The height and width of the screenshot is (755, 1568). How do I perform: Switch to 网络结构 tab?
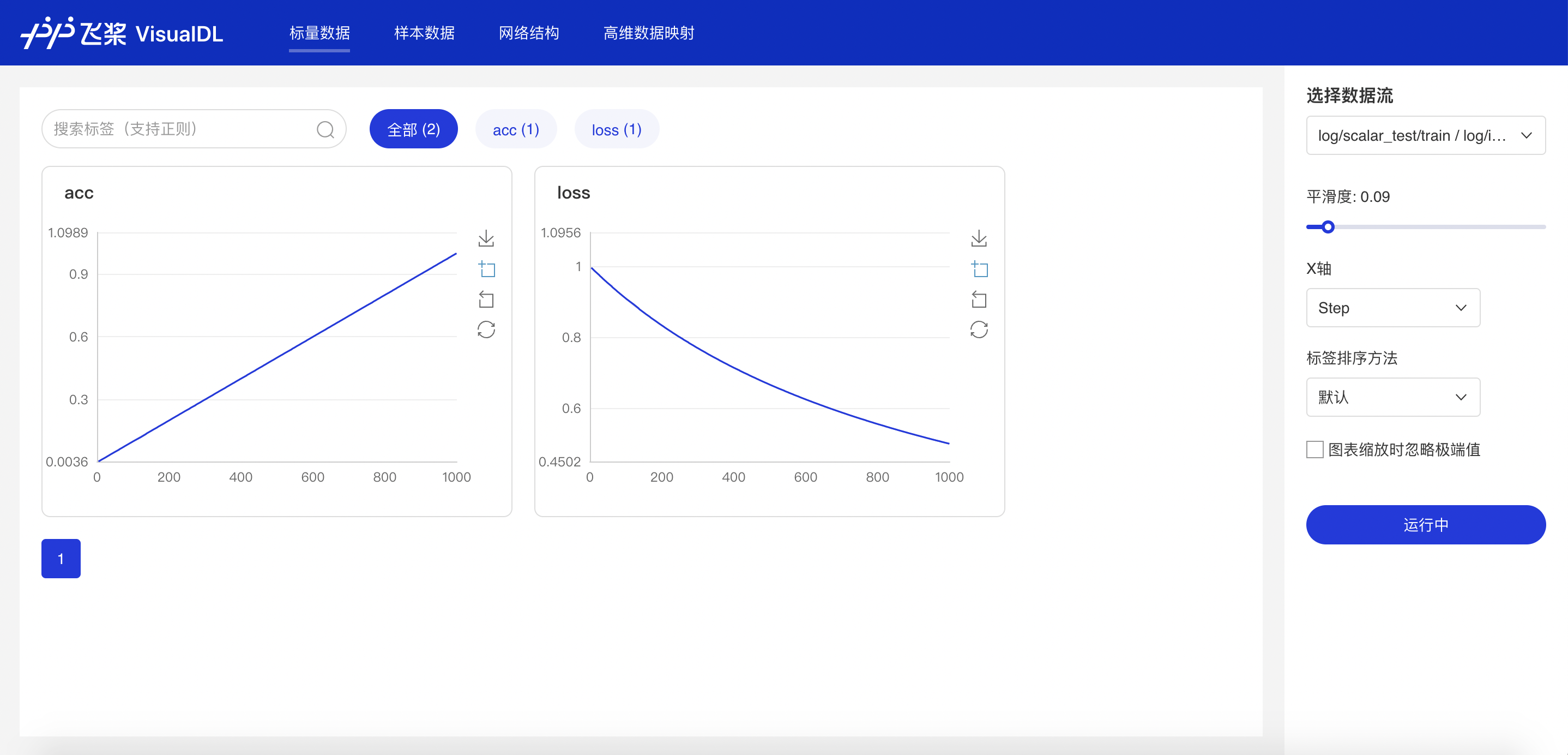(529, 33)
